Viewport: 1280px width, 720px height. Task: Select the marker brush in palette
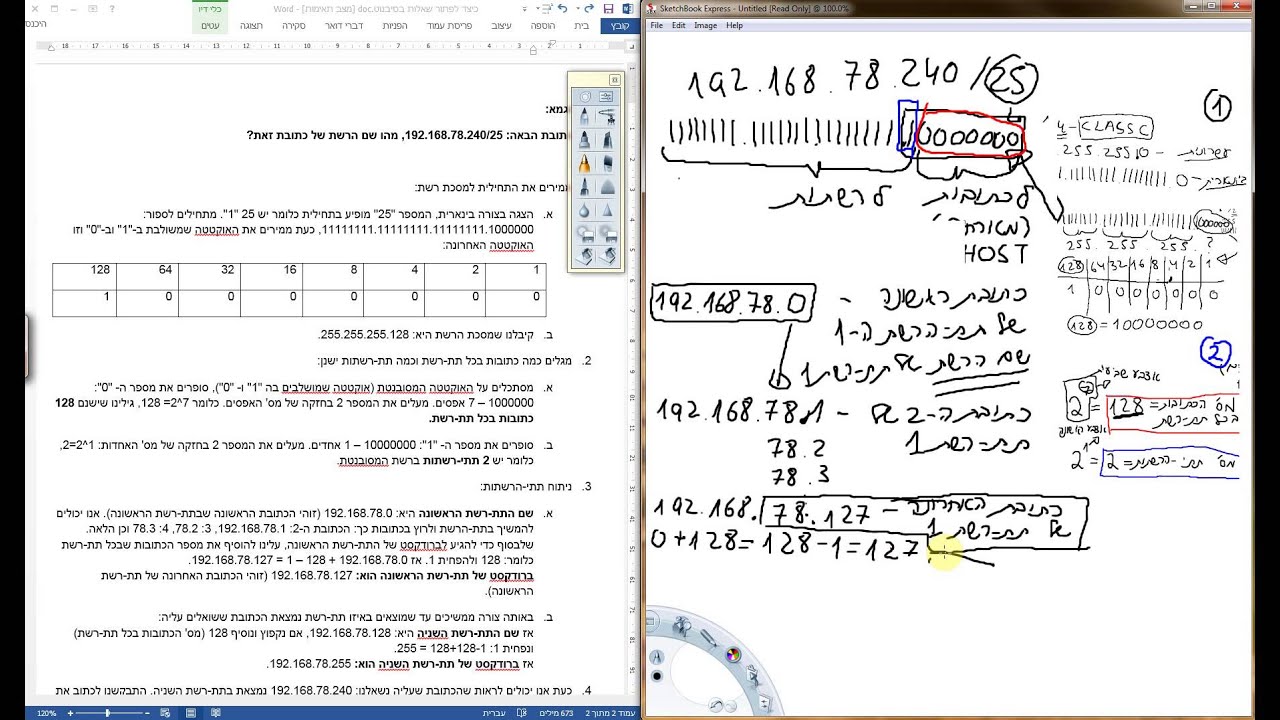(585, 140)
